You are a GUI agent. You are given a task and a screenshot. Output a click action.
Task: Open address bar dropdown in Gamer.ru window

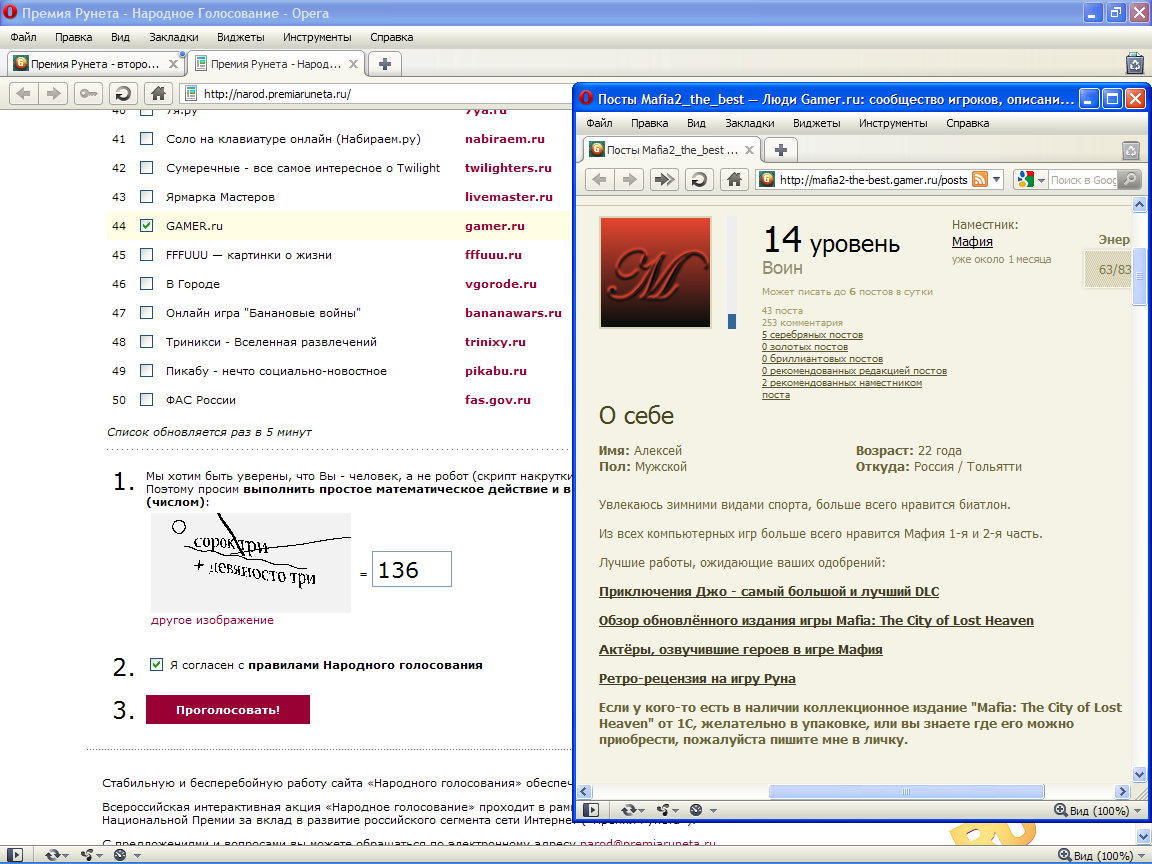click(x=996, y=179)
